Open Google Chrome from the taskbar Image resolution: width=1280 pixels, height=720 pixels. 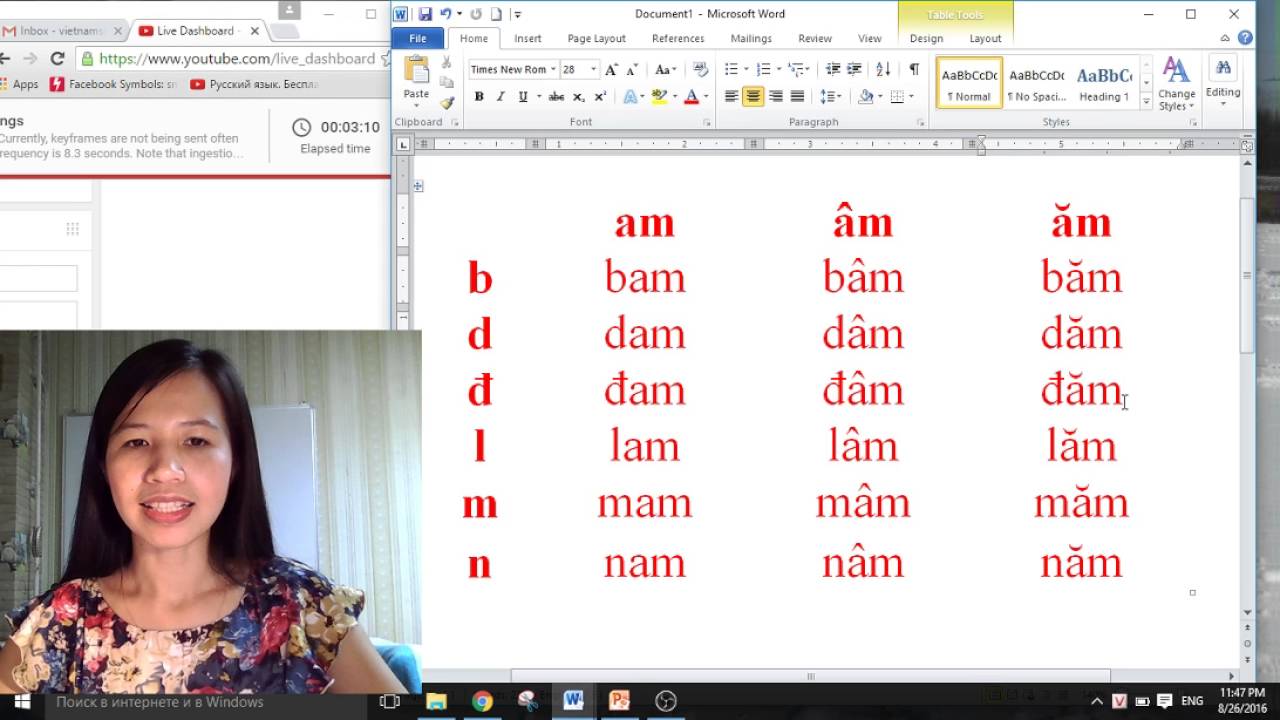(482, 701)
